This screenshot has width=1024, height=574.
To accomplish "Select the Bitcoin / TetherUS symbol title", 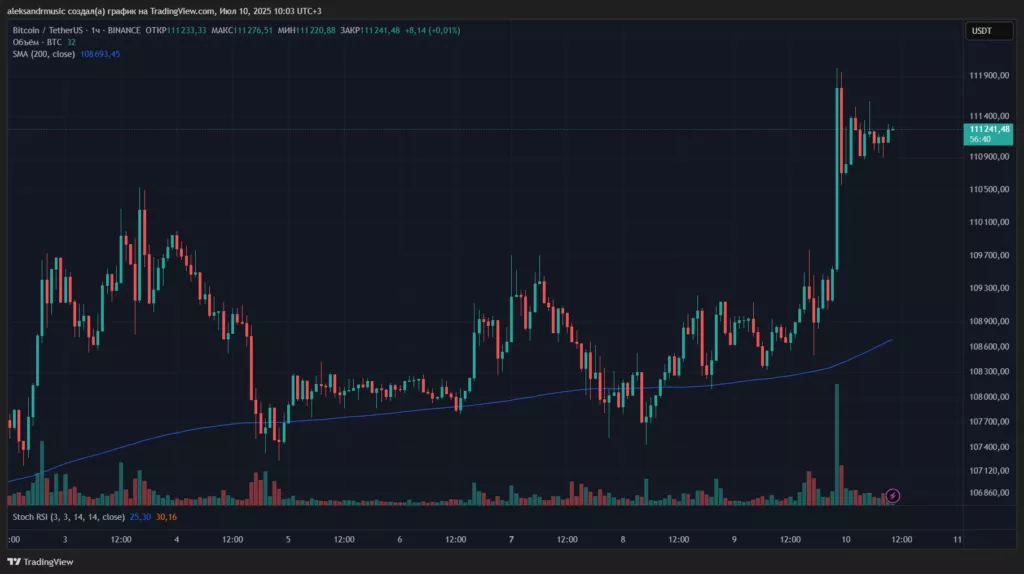I will tap(48, 30).
